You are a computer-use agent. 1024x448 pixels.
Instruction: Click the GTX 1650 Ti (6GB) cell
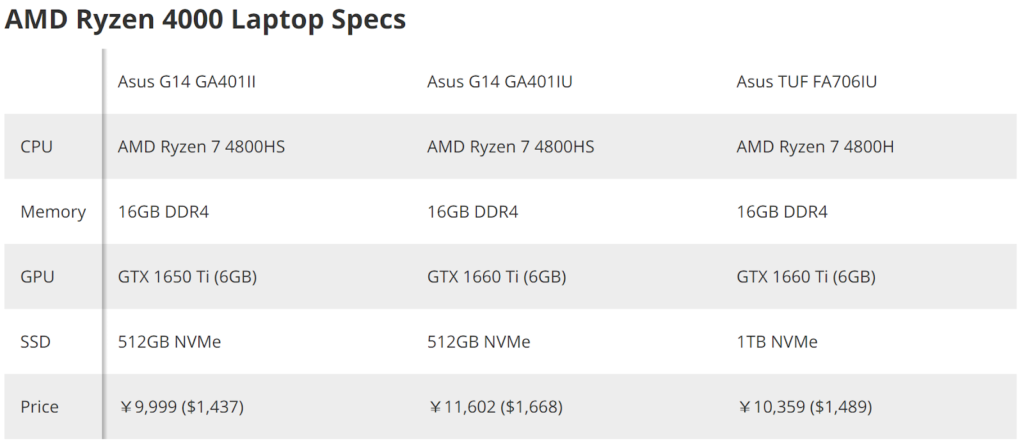coord(187,277)
